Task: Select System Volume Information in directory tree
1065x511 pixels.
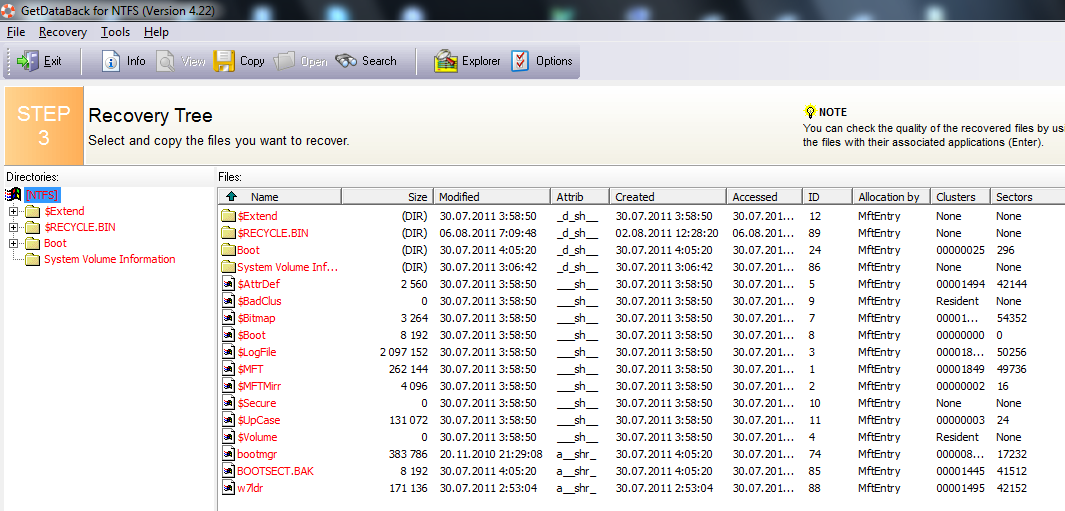Action: pyautogui.click(x=109, y=259)
